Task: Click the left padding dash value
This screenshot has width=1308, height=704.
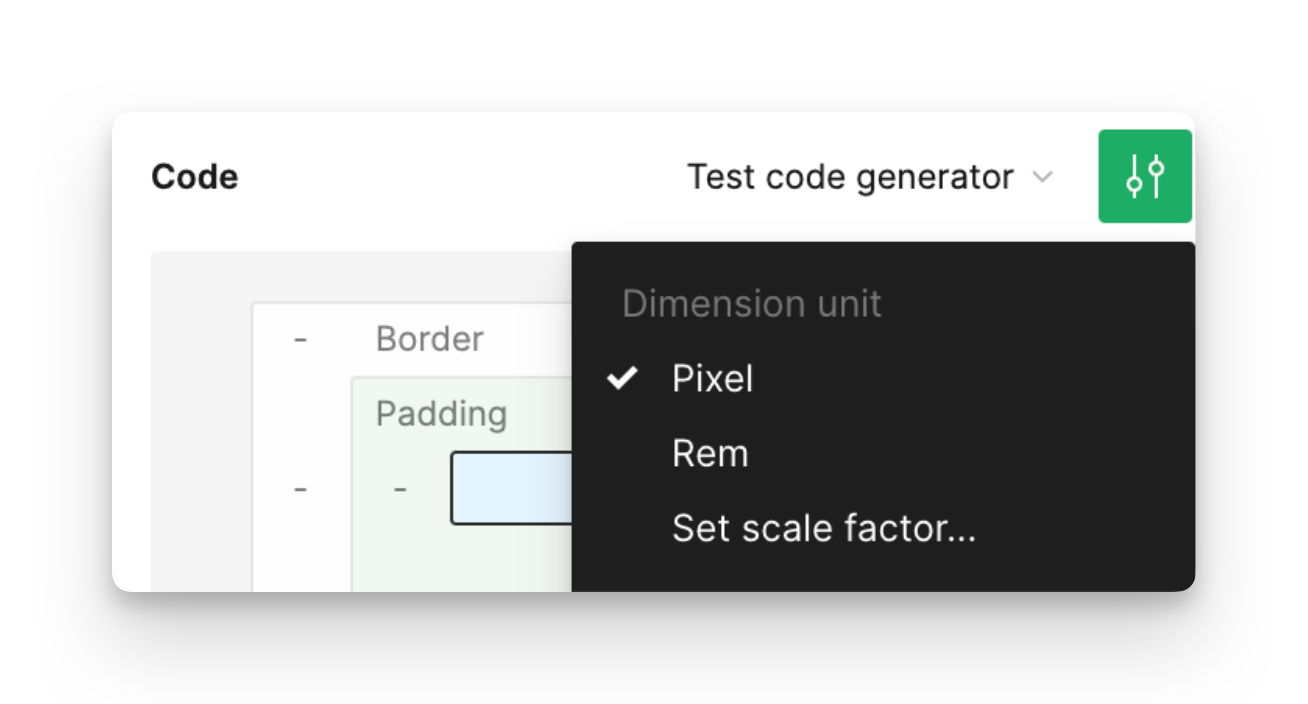Action: 400,489
